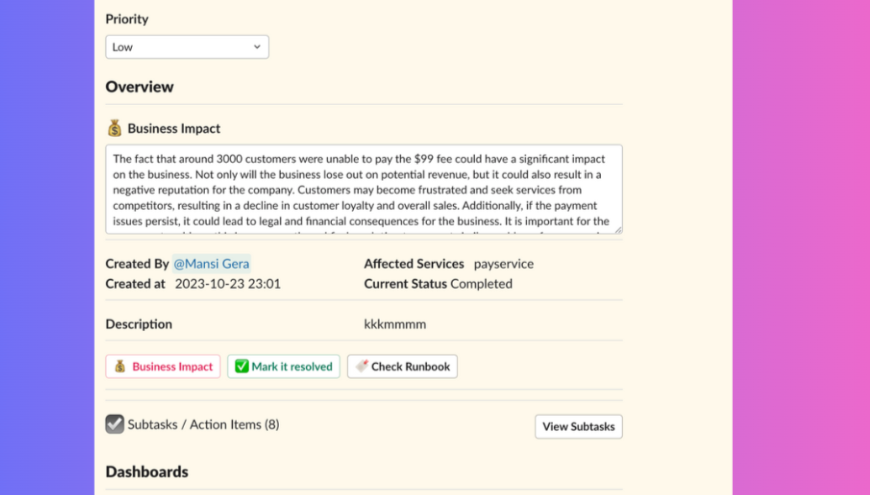Click the money bag icon beside the Business Impact heading
870x495 pixels.
[x=115, y=128]
